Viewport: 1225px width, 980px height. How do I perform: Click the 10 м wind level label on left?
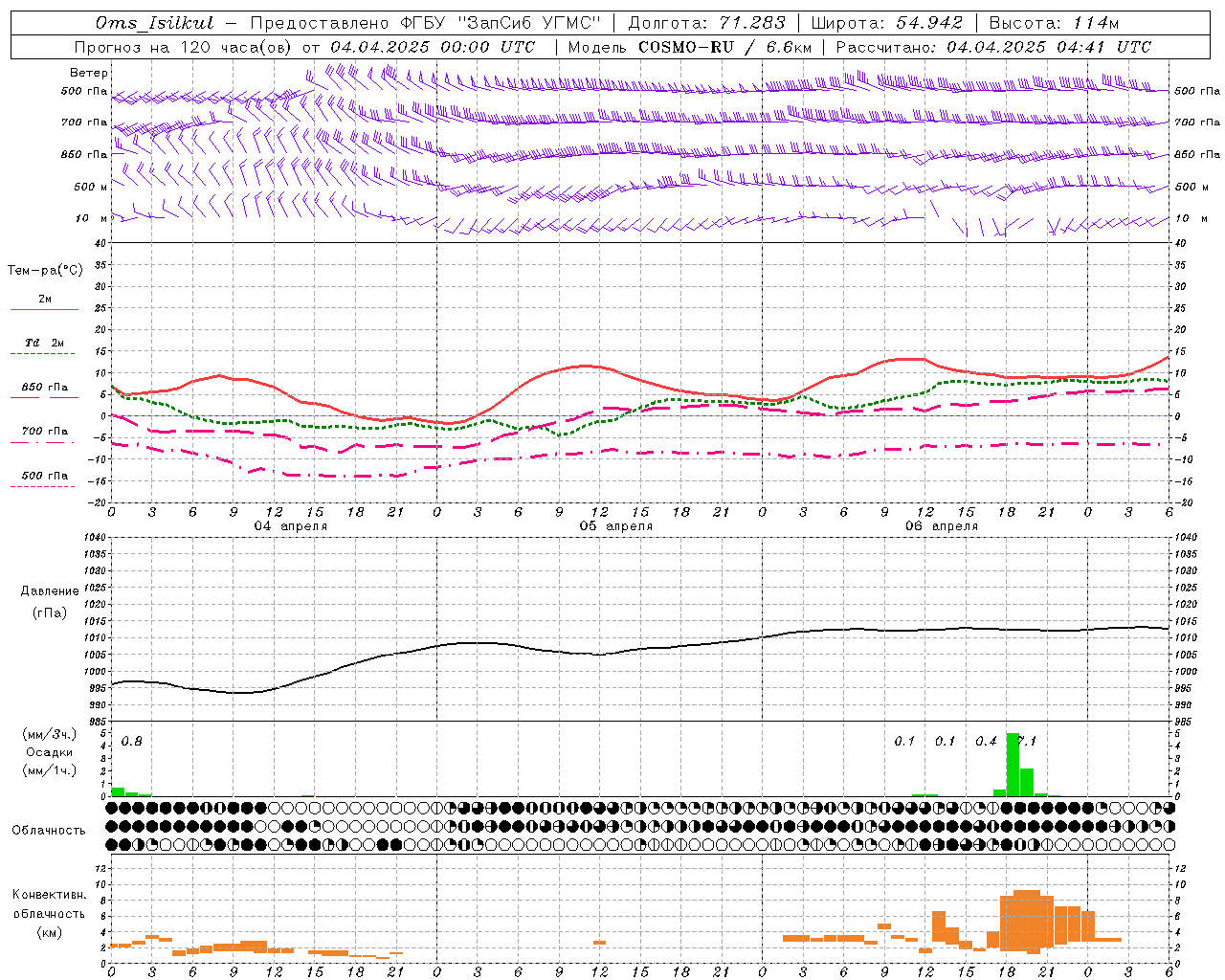pyautogui.click(x=92, y=219)
